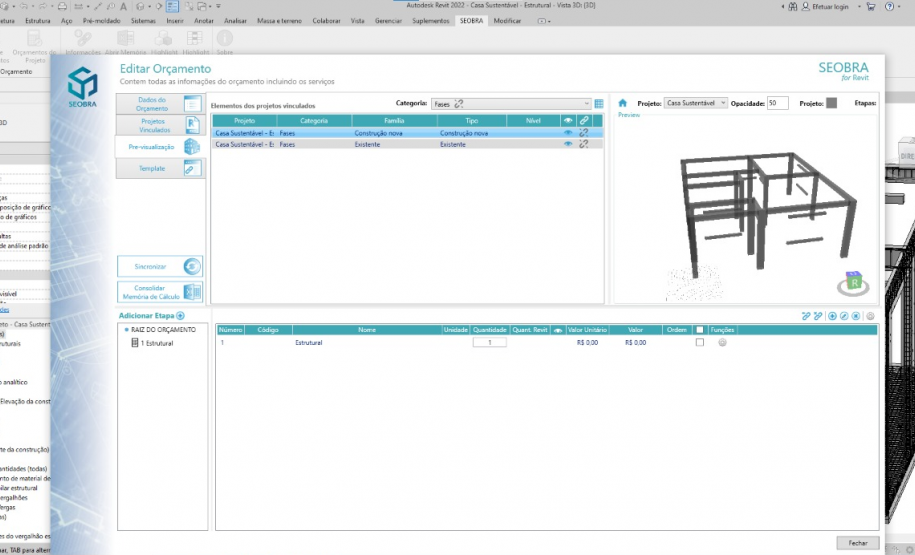Click the gray Projeto color swatch
Viewport: 915px width, 555px height.
click(832, 103)
